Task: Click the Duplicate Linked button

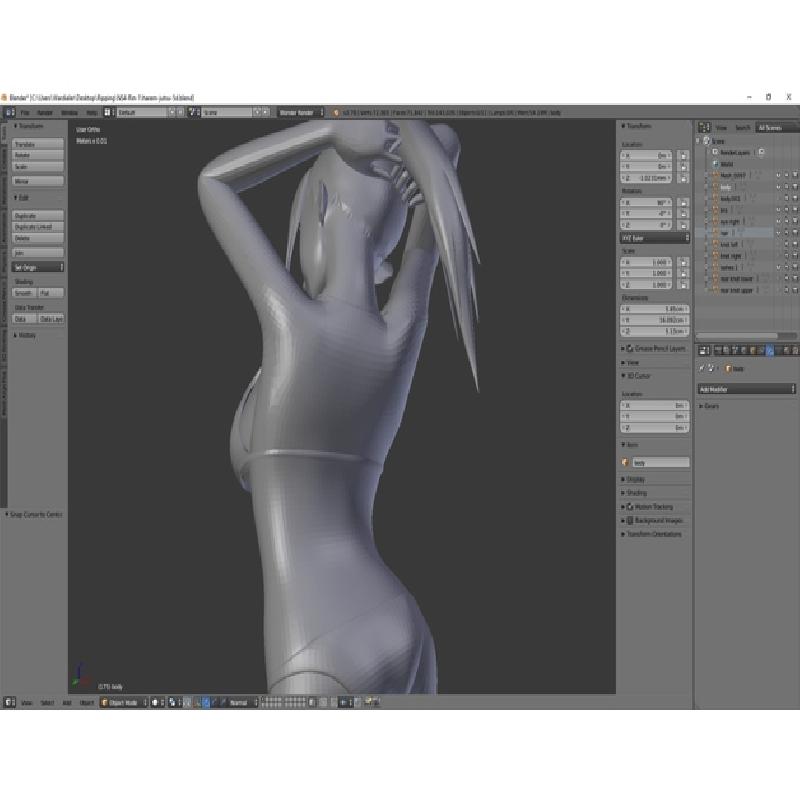Action: click(x=38, y=227)
